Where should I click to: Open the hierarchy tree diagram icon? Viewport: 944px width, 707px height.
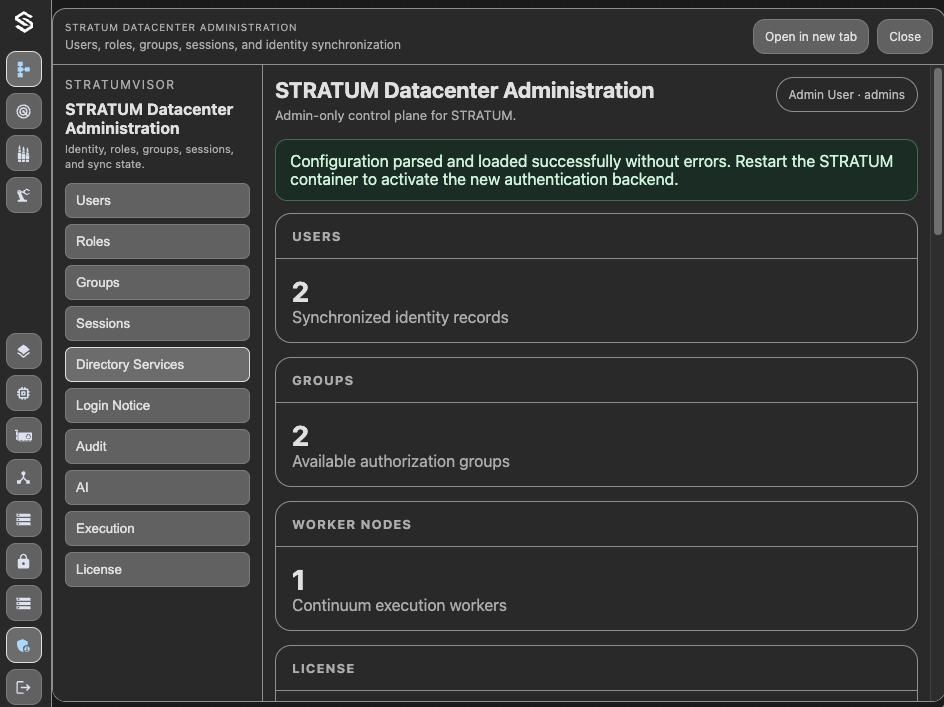24,69
